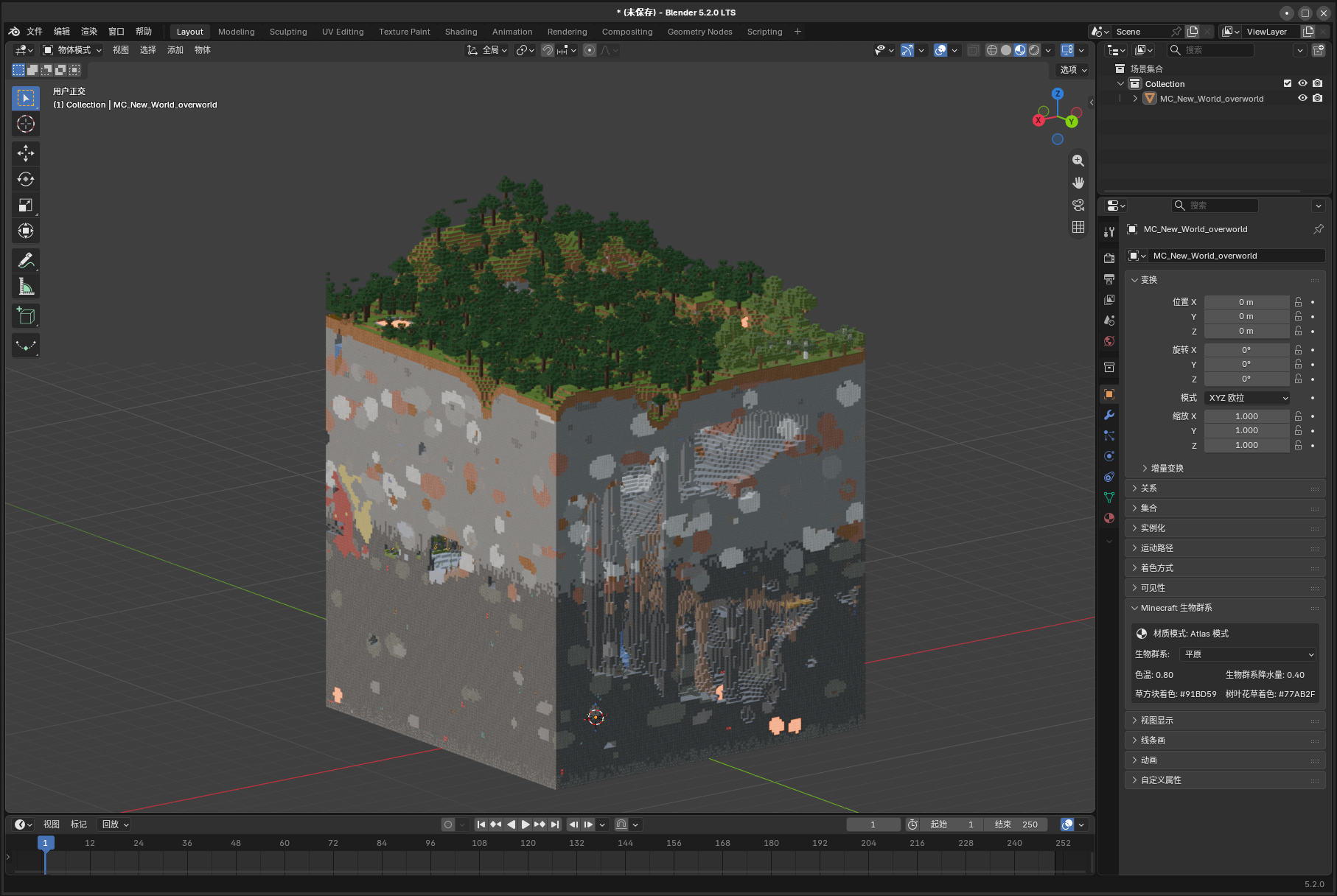Select the Measure tool
1337x896 pixels.
tap(26, 286)
